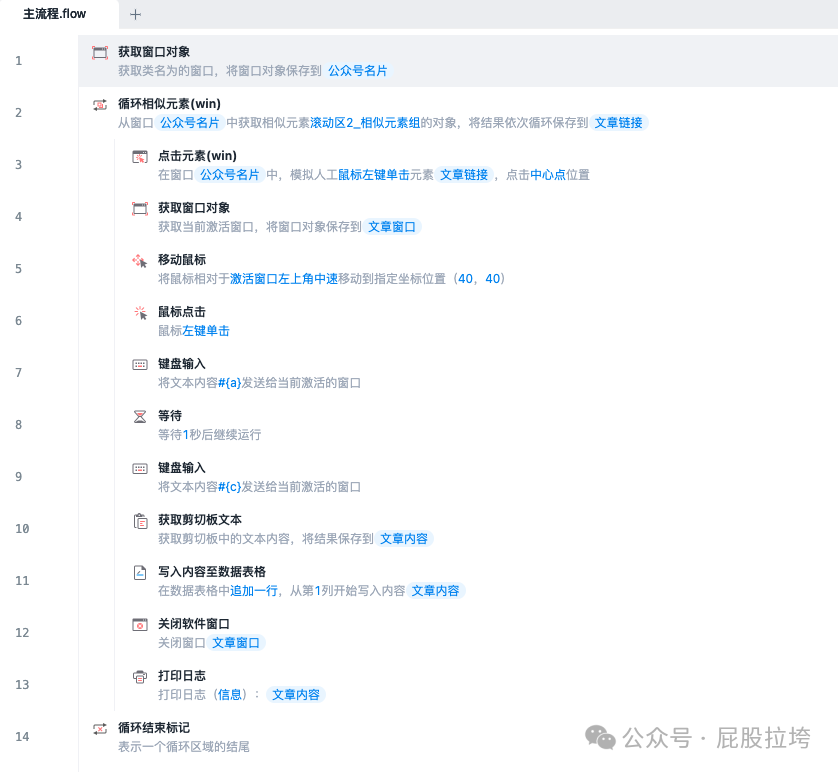Select the 公众号名片 variable in row 2
The height and width of the screenshot is (772, 838).
coord(190,123)
